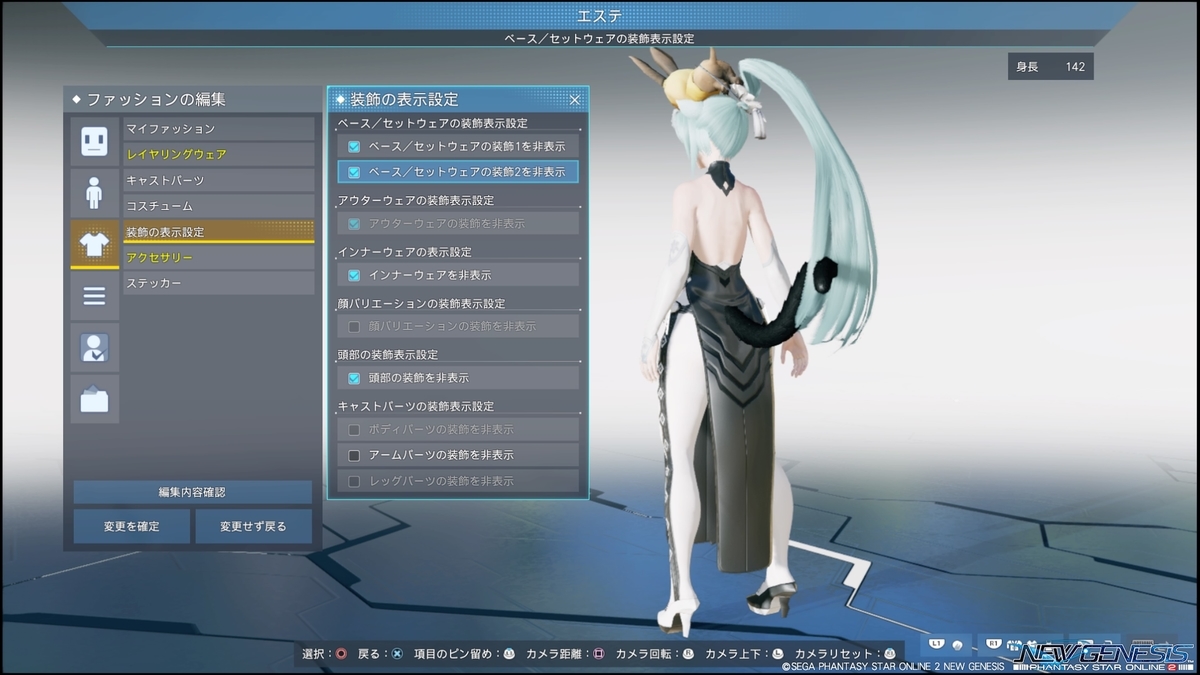
Task: Toggle ベース/セットウェアの装飾2を非表示 checkbox
Action: (x=353, y=172)
